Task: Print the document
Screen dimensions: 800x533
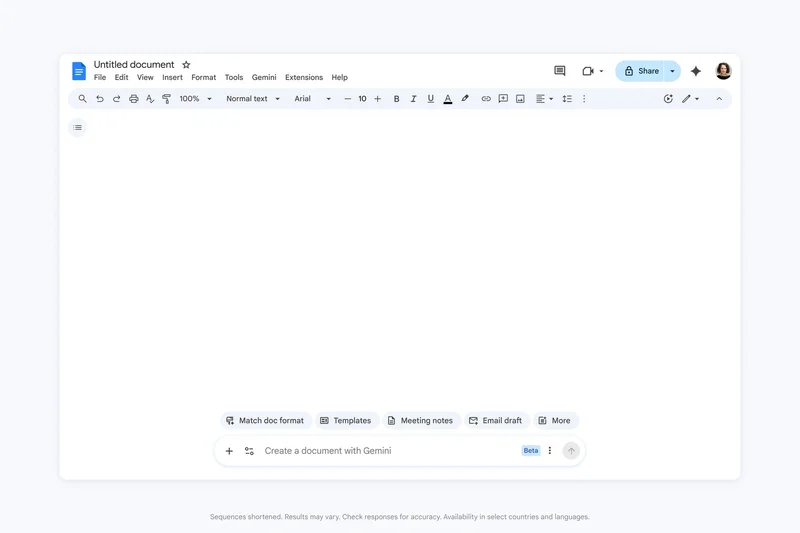Action: pos(134,99)
